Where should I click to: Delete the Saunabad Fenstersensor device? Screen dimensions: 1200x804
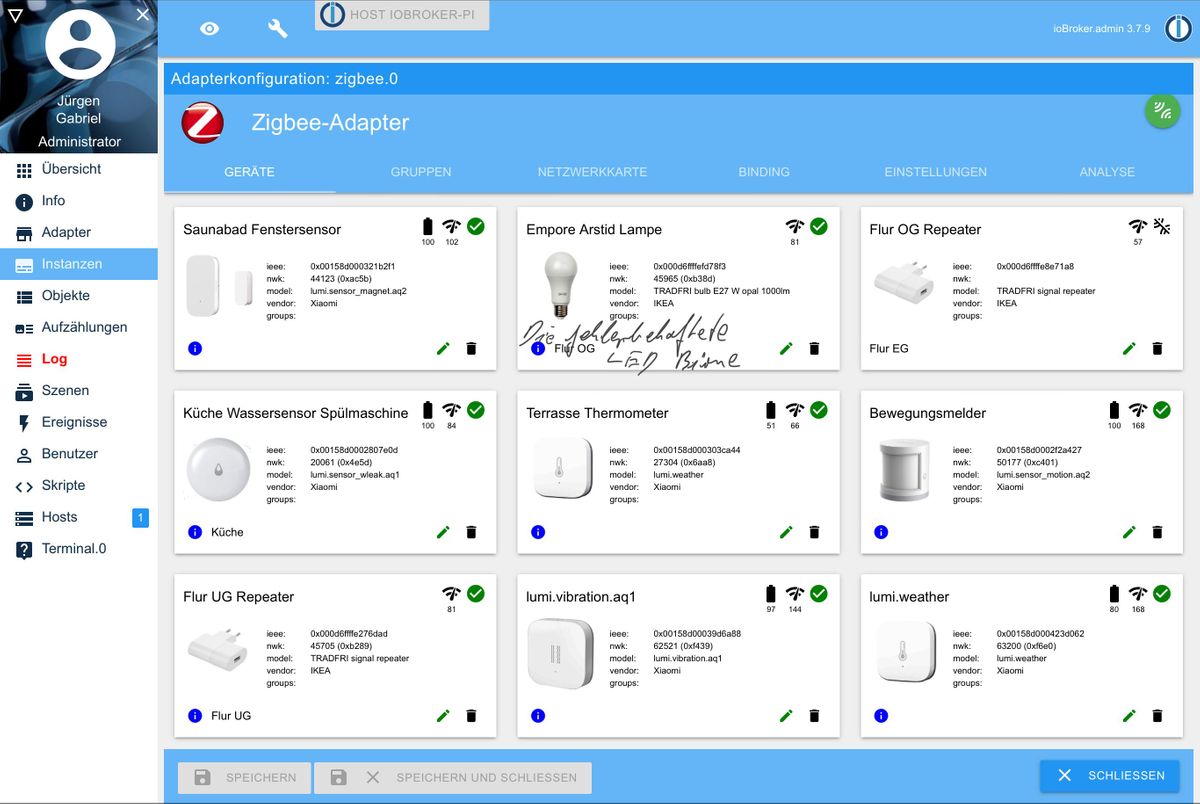472,348
